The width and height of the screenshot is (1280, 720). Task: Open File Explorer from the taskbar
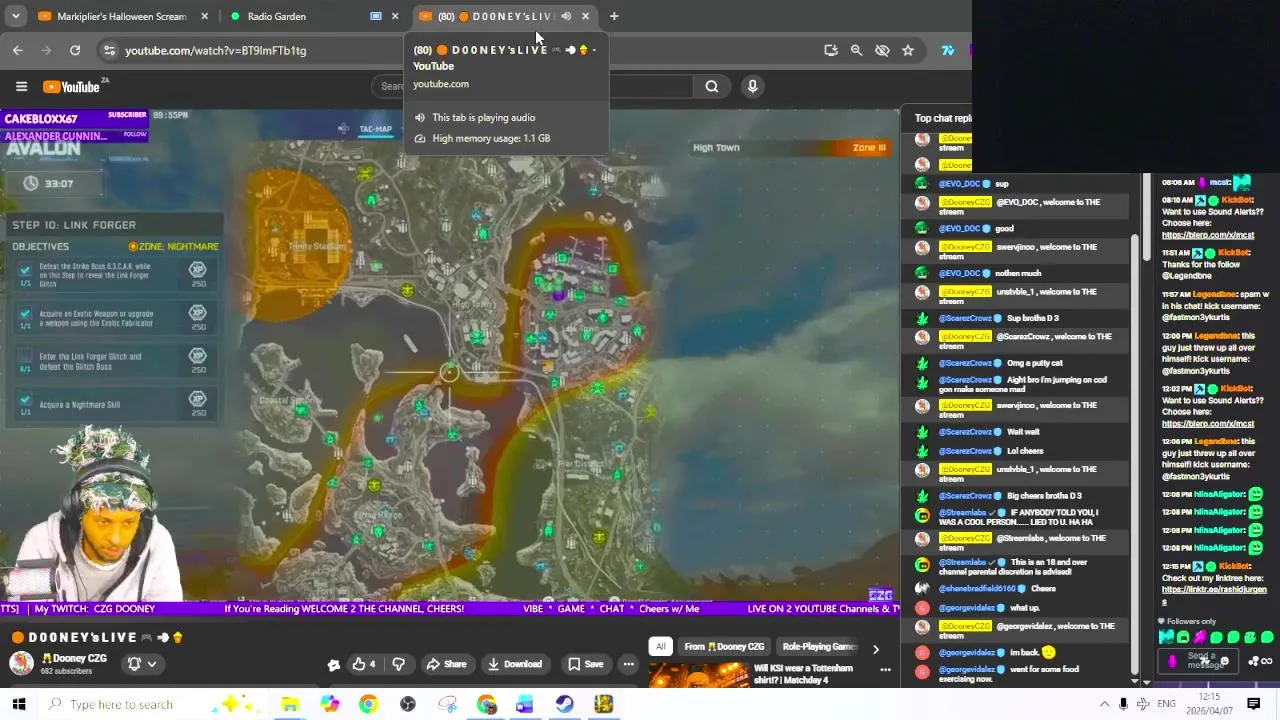[x=290, y=704]
